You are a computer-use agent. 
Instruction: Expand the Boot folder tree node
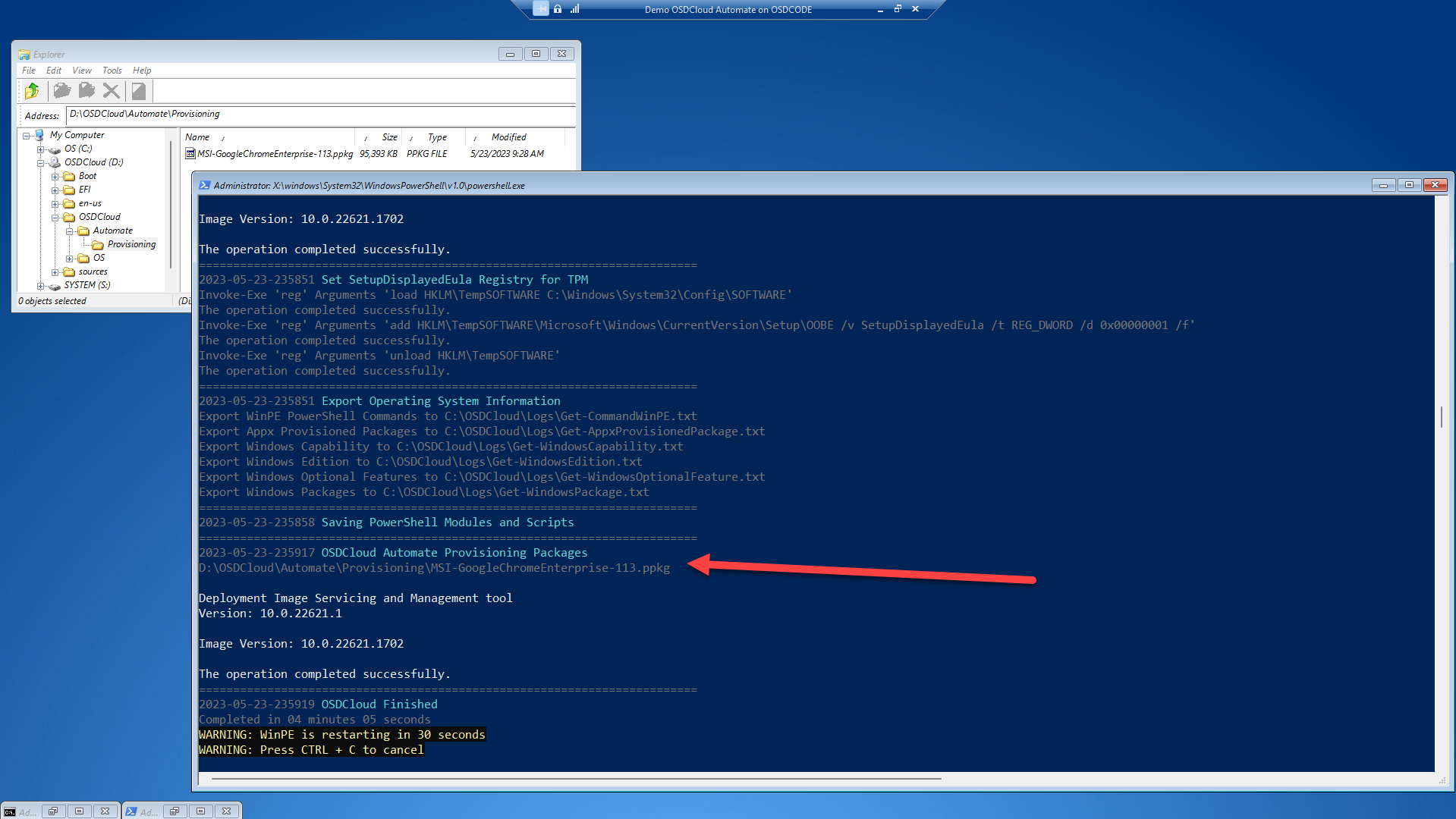tap(55, 177)
